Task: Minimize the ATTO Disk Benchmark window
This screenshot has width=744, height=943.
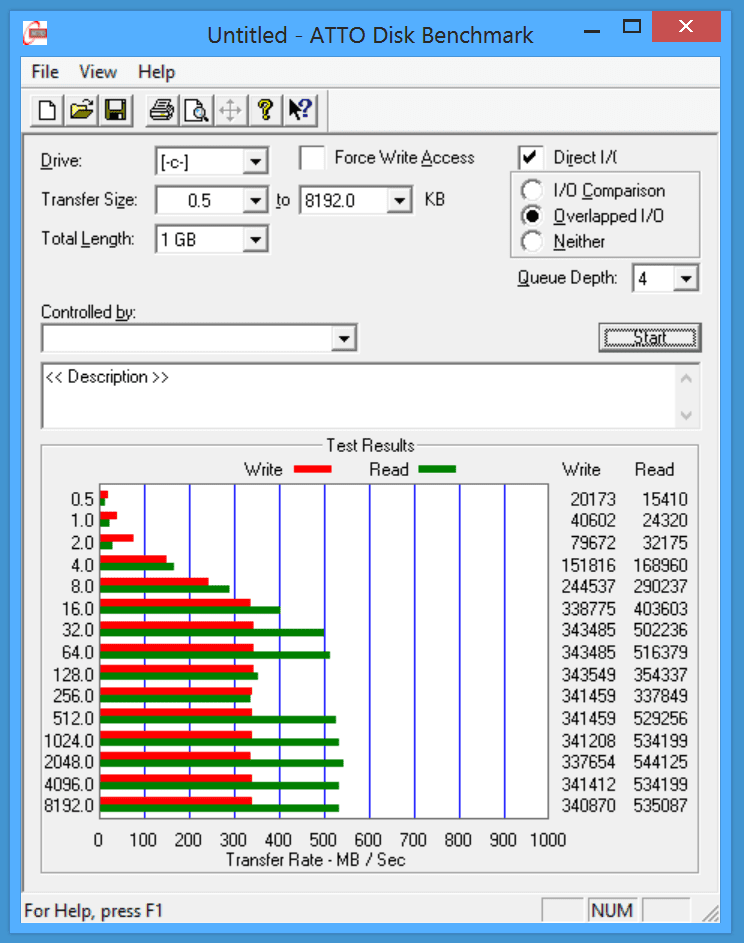Action: pyautogui.click(x=592, y=29)
